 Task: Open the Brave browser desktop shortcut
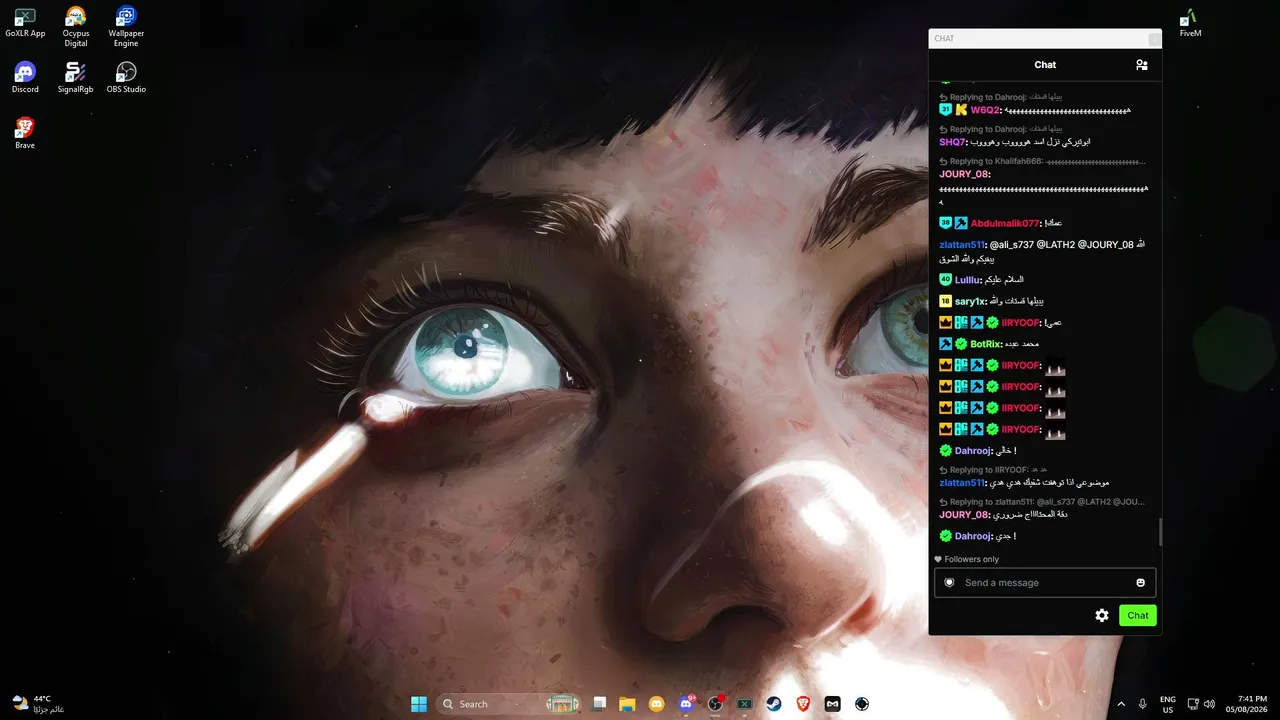click(x=25, y=134)
